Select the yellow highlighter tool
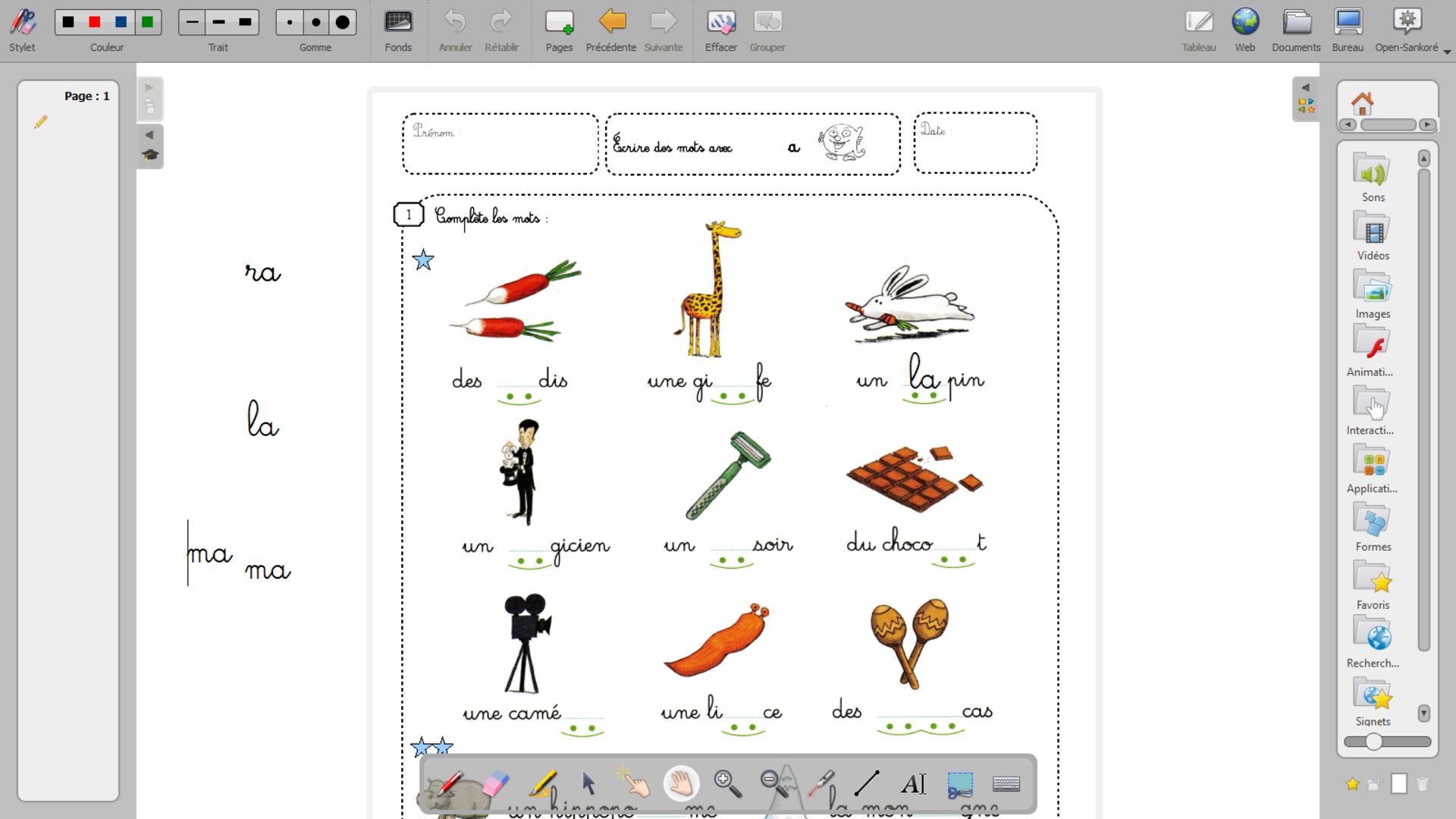 pyautogui.click(x=543, y=783)
